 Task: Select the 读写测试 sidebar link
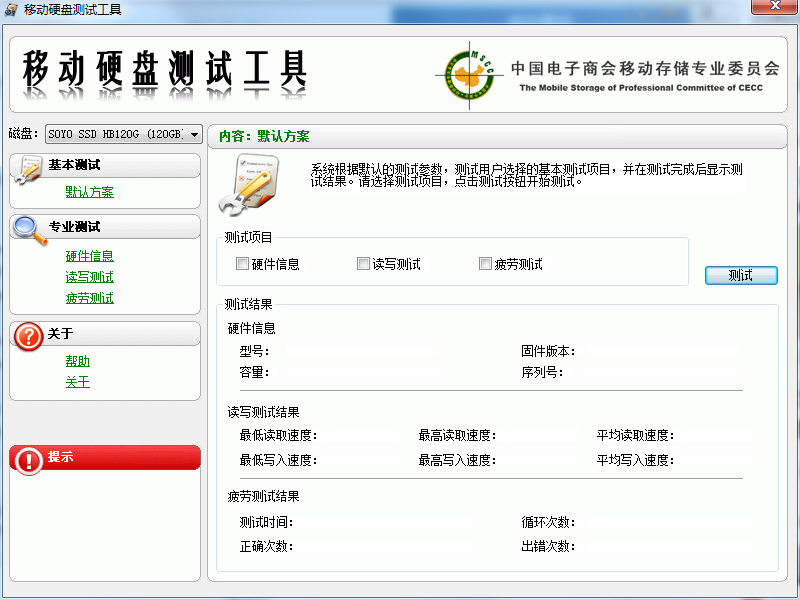click(90, 277)
